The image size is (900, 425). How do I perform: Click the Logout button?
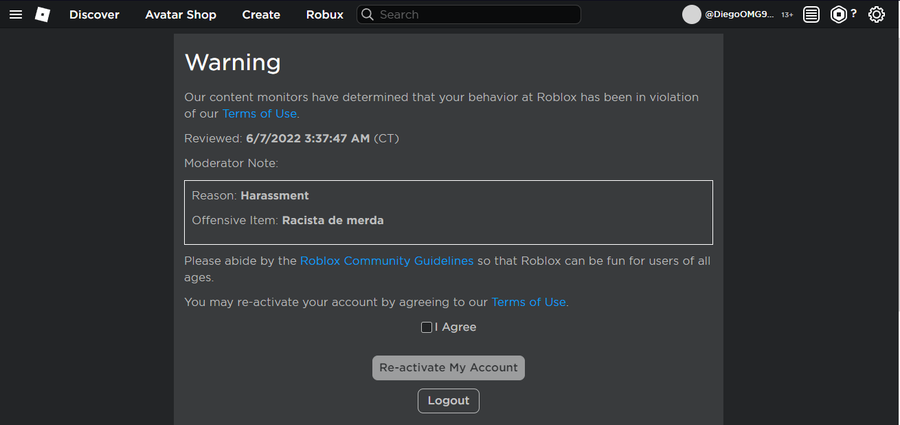coord(448,401)
